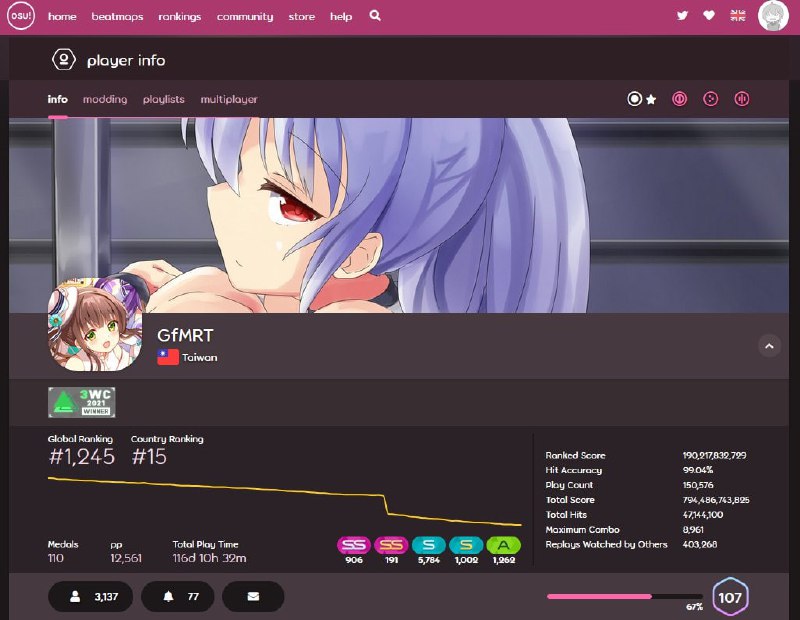
Task: Click the silver SS rank badge 906
Action: coord(354,545)
